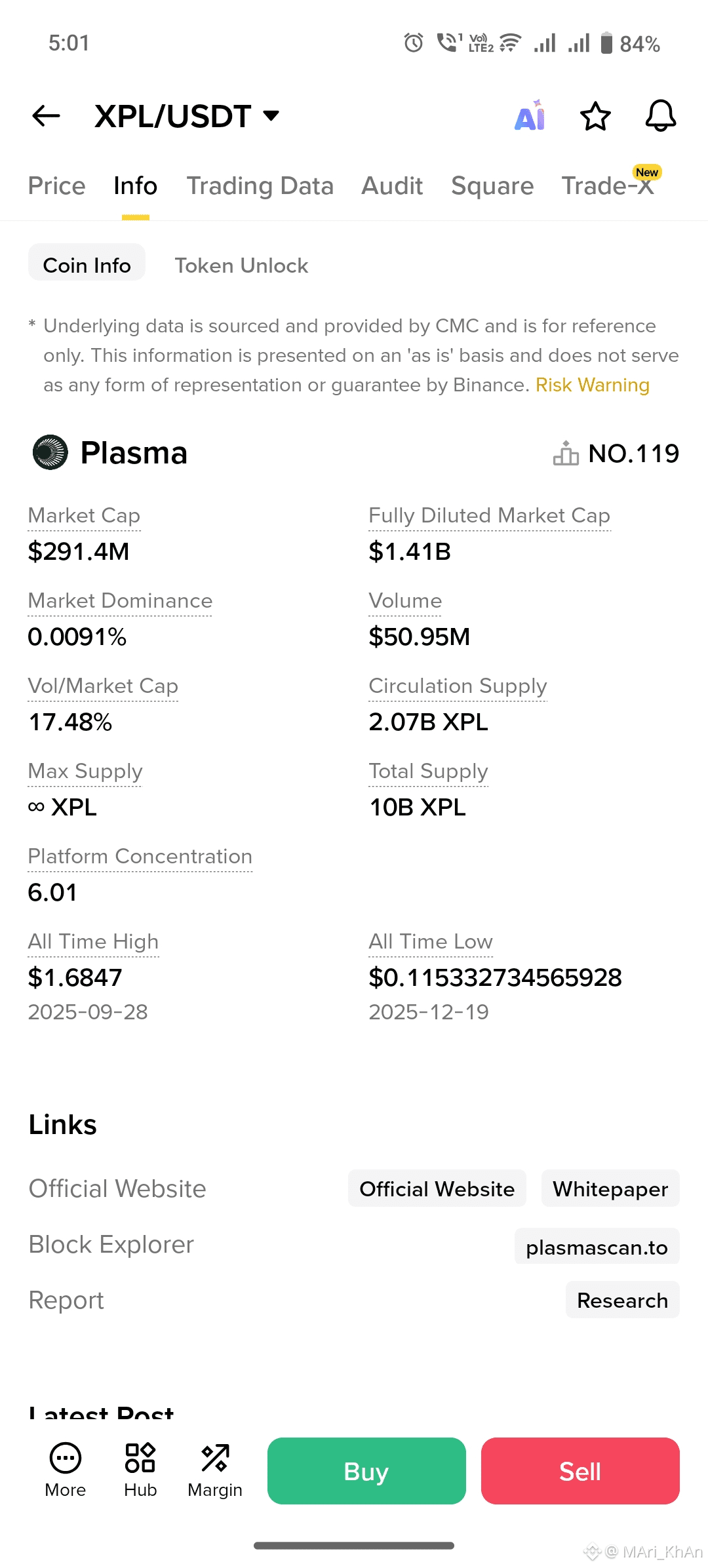Tap the back arrow icon
The image size is (708, 1568).
tap(46, 116)
